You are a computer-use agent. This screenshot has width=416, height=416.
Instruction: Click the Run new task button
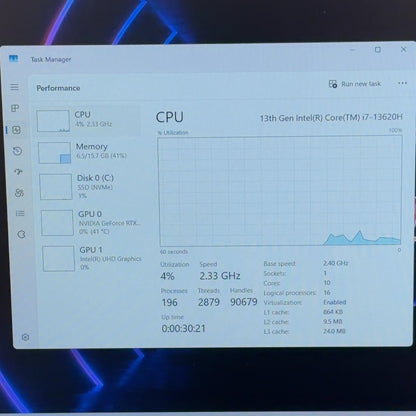coord(355,84)
